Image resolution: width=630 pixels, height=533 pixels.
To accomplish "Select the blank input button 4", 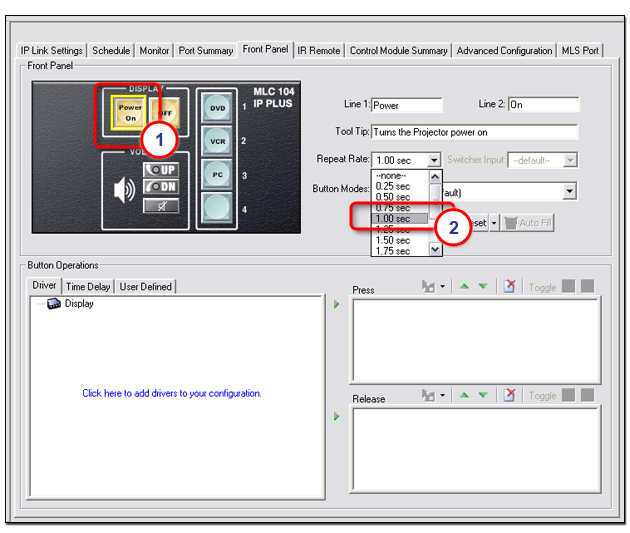I will pyautogui.click(x=217, y=208).
